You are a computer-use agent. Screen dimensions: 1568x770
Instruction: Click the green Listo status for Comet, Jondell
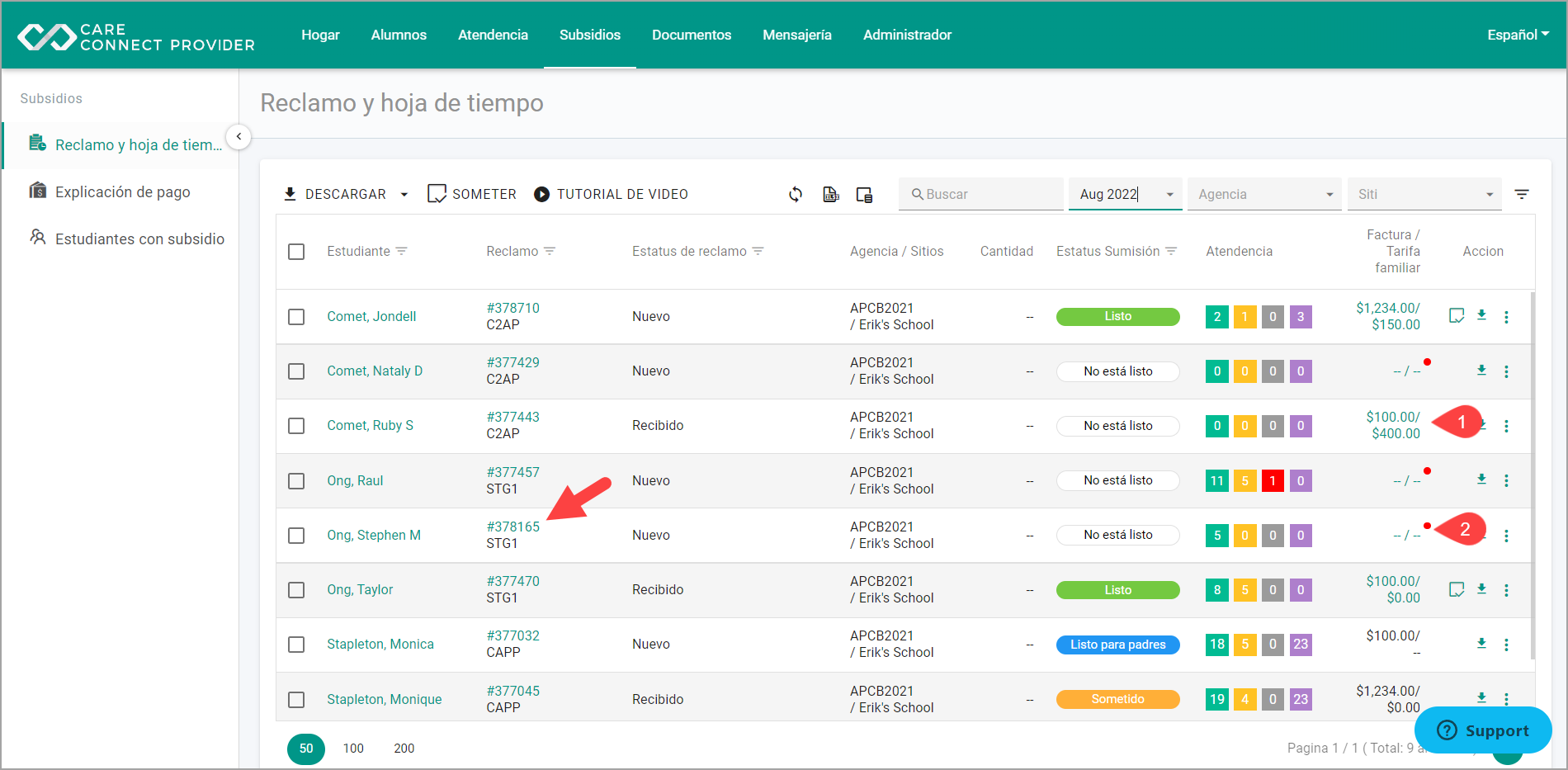(x=1118, y=316)
